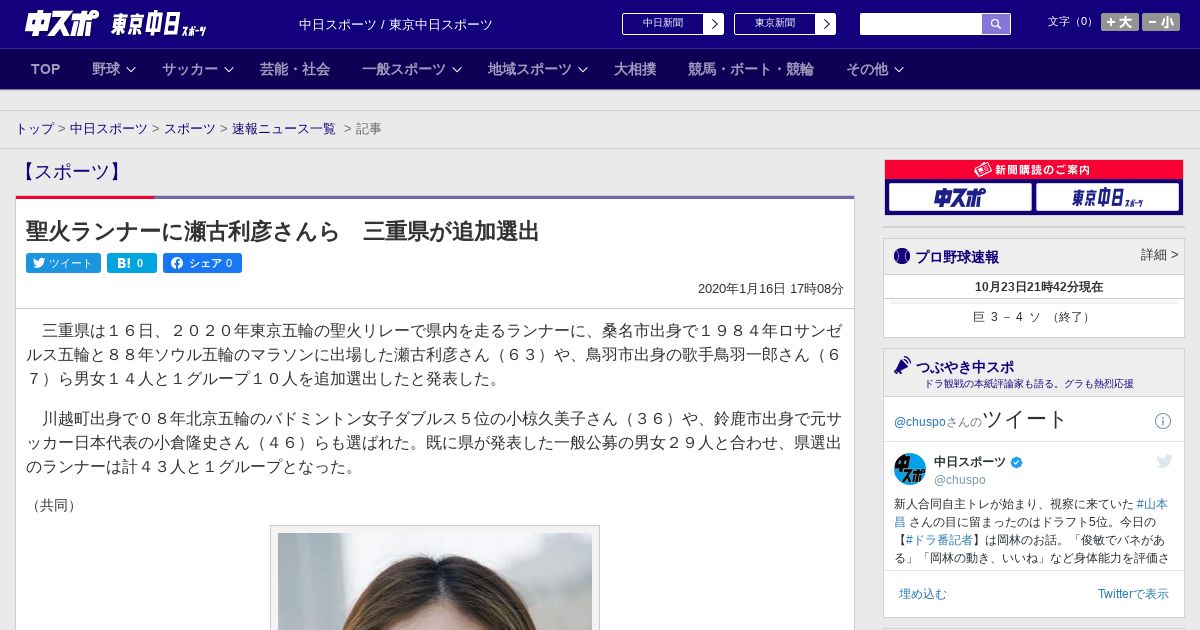The image size is (1200, 630).
Task: Click the arrow beside 中日新聞
Action: click(x=714, y=24)
